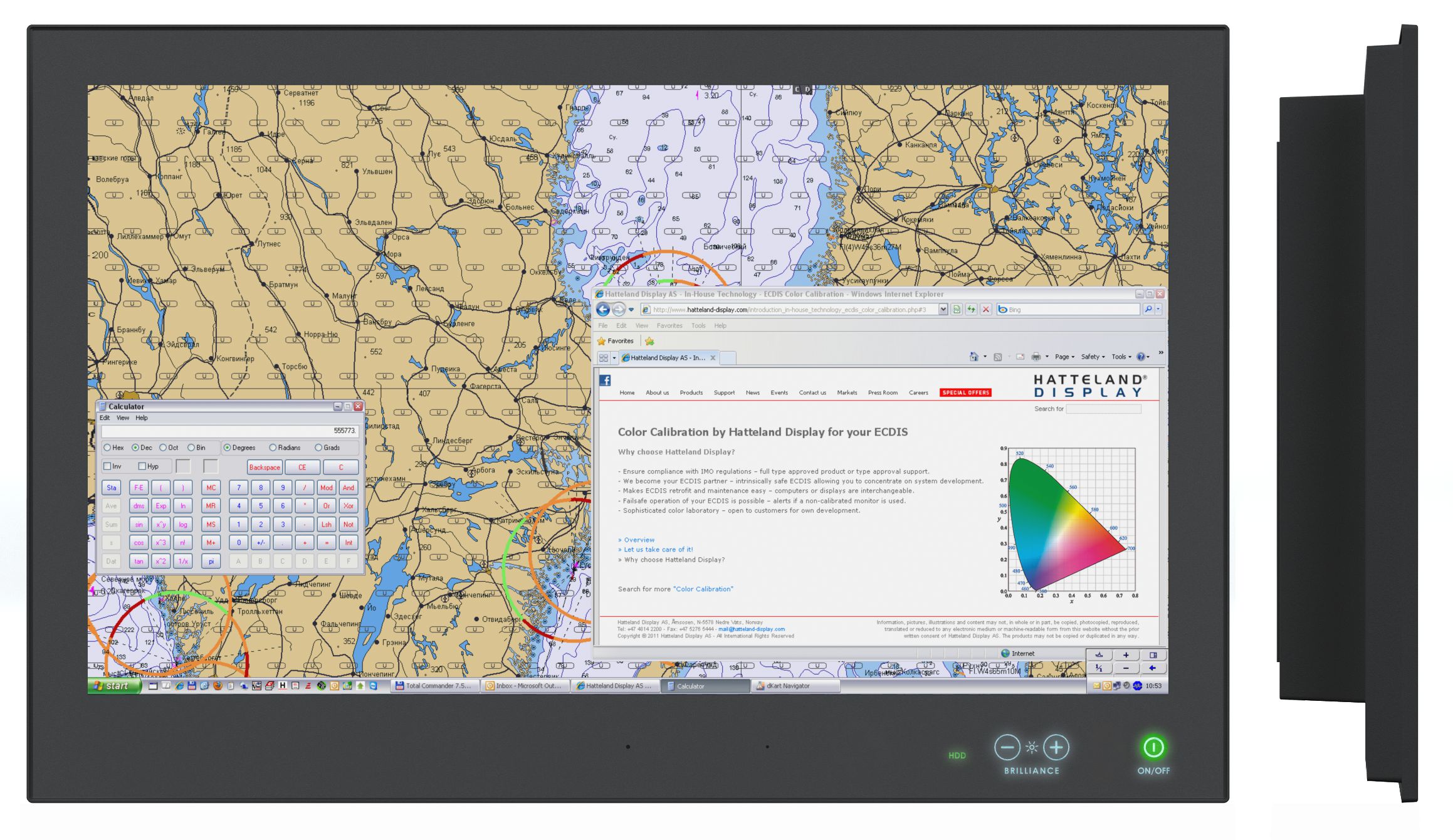Select the Grads radio button
Screen dimensions: 1453x840
[318, 448]
